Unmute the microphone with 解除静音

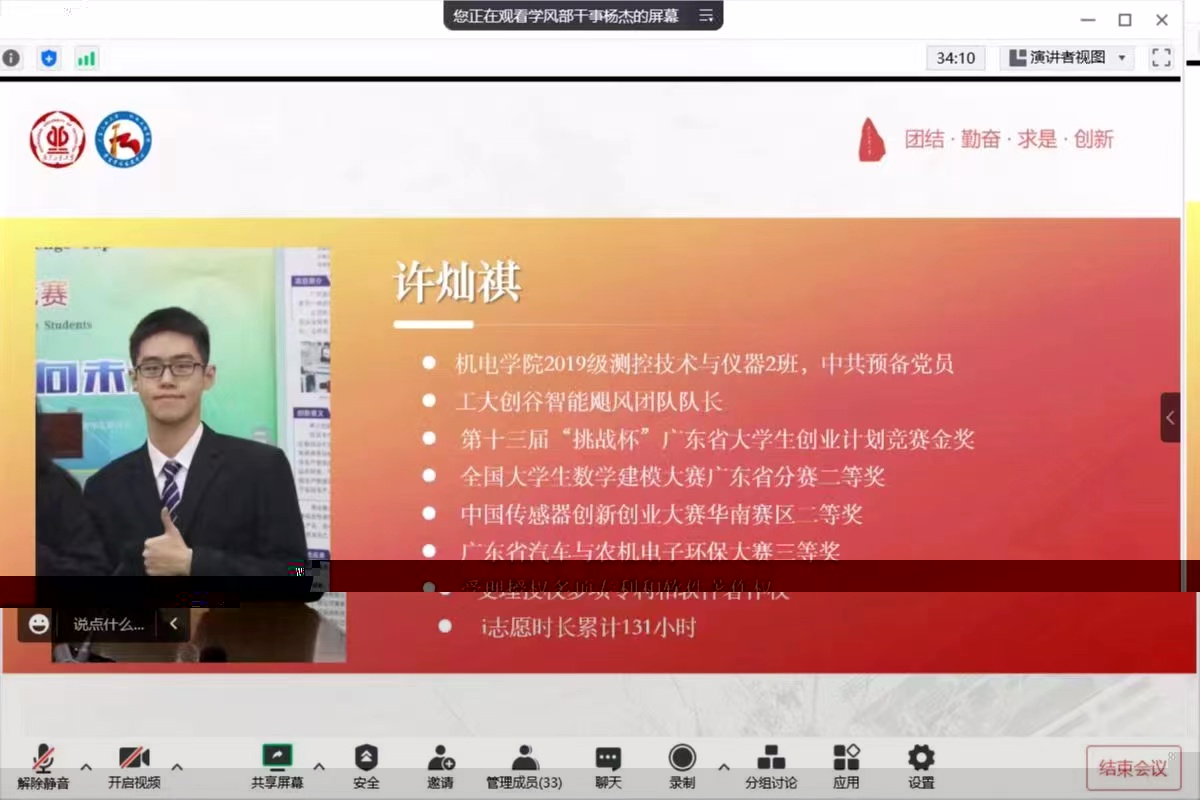[x=43, y=767]
